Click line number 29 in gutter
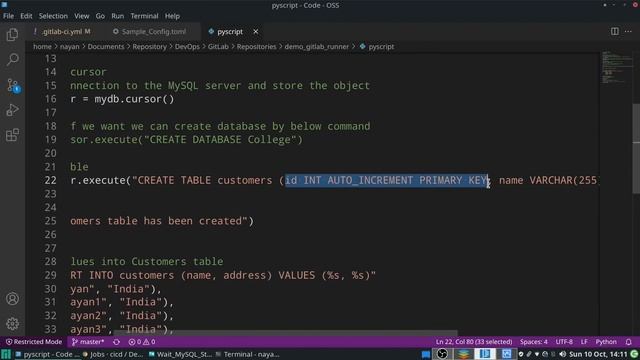This screenshot has width=640, height=360. click(51, 275)
